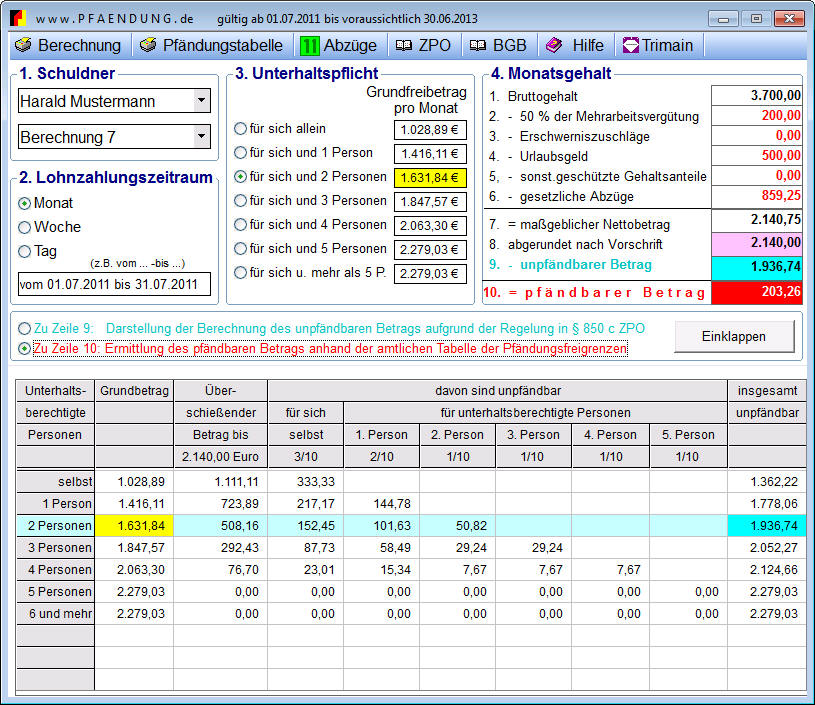Click the '2.140,00 Euro' column header
815x705 pixels.
(x=220, y=456)
